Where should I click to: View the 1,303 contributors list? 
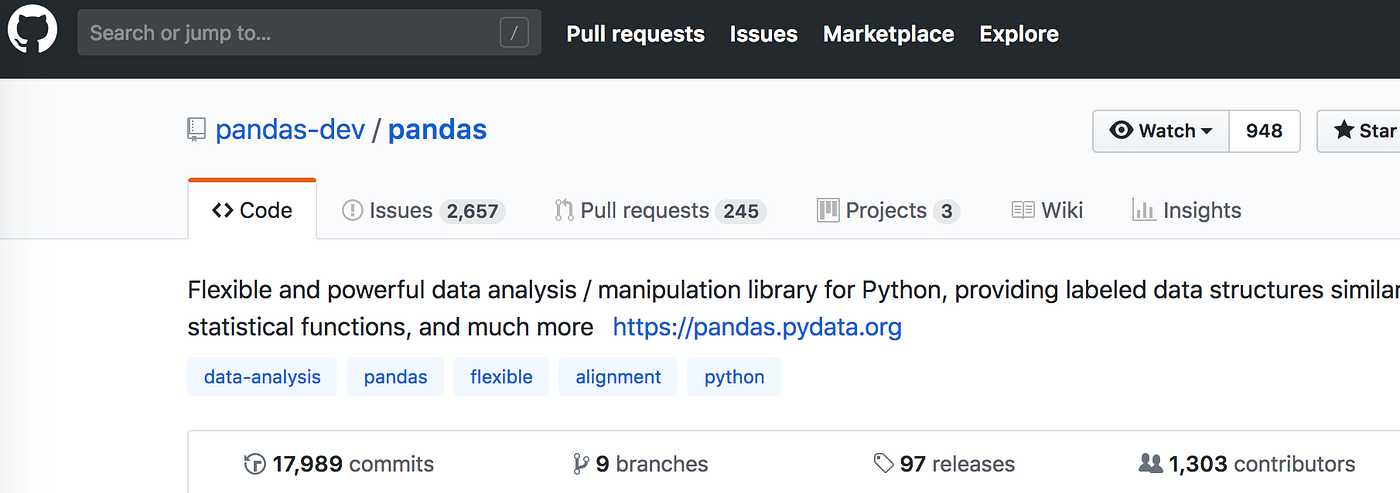pos(1247,464)
